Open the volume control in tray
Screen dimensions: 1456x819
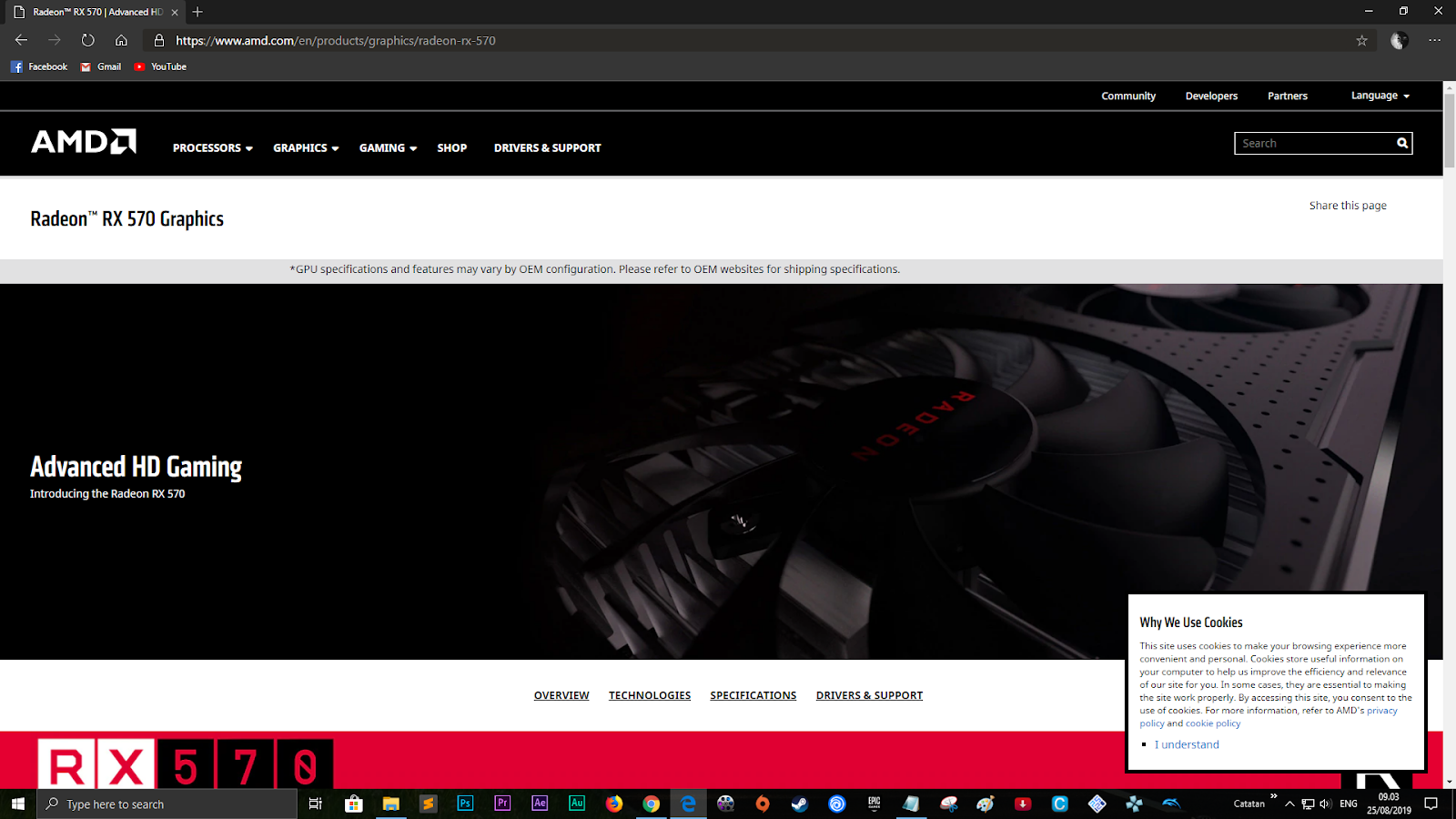click(x=1325, y=804)
